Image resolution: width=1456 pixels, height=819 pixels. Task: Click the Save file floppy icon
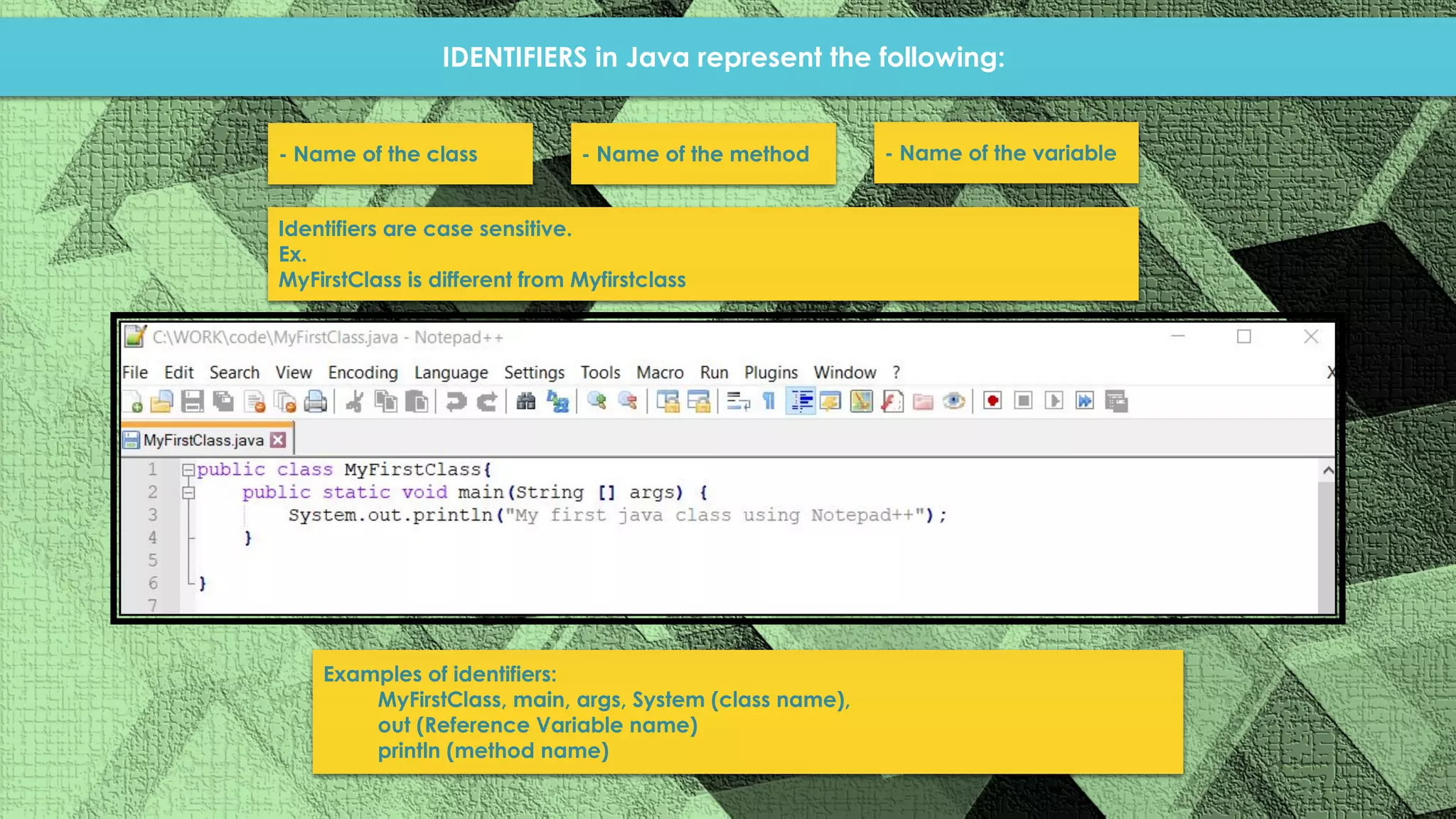(192, 402)
